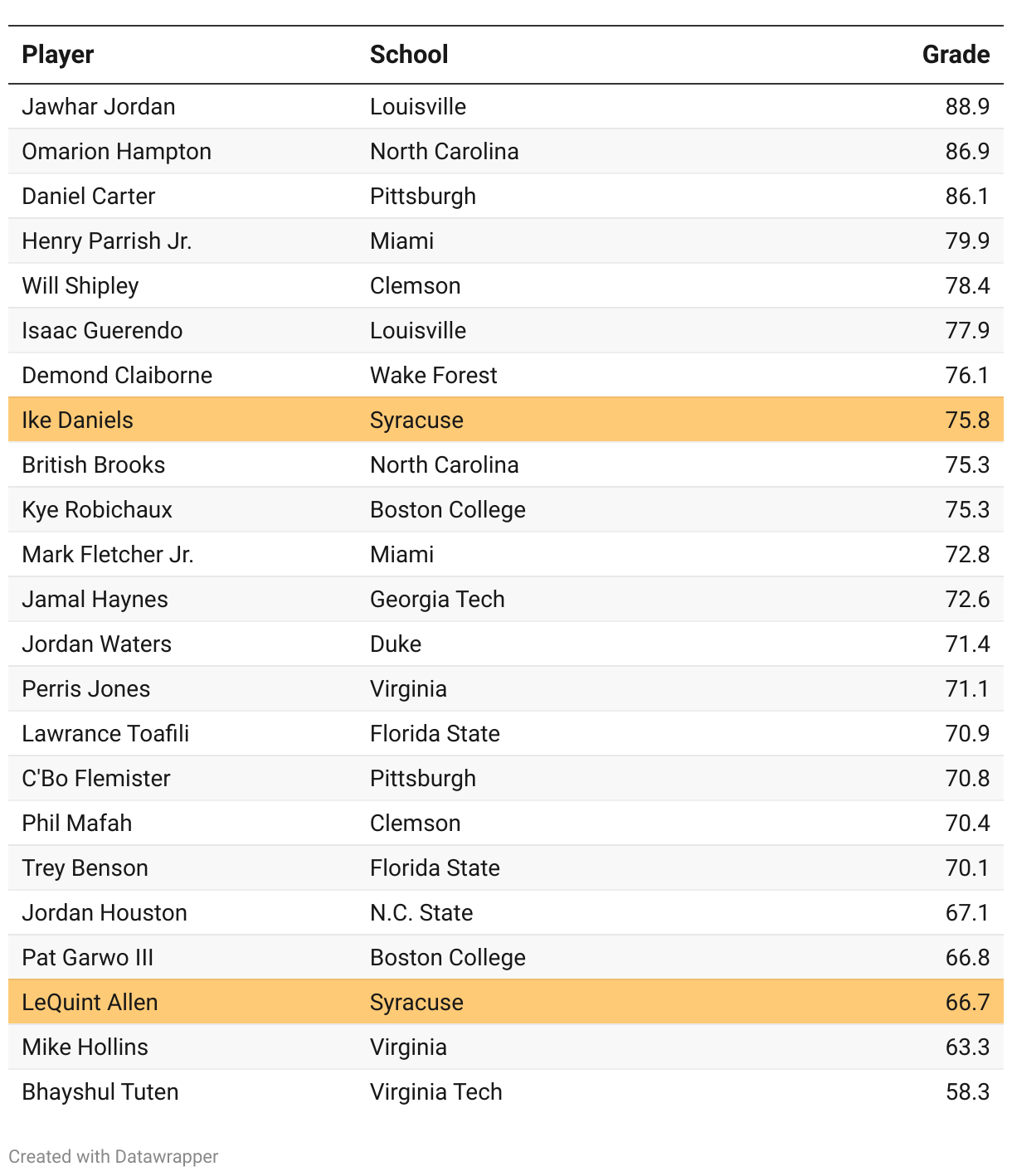Viewport: 1012px width, 1176px height.
Task: Click Will Shipley's player name
Action: point(80,286)
